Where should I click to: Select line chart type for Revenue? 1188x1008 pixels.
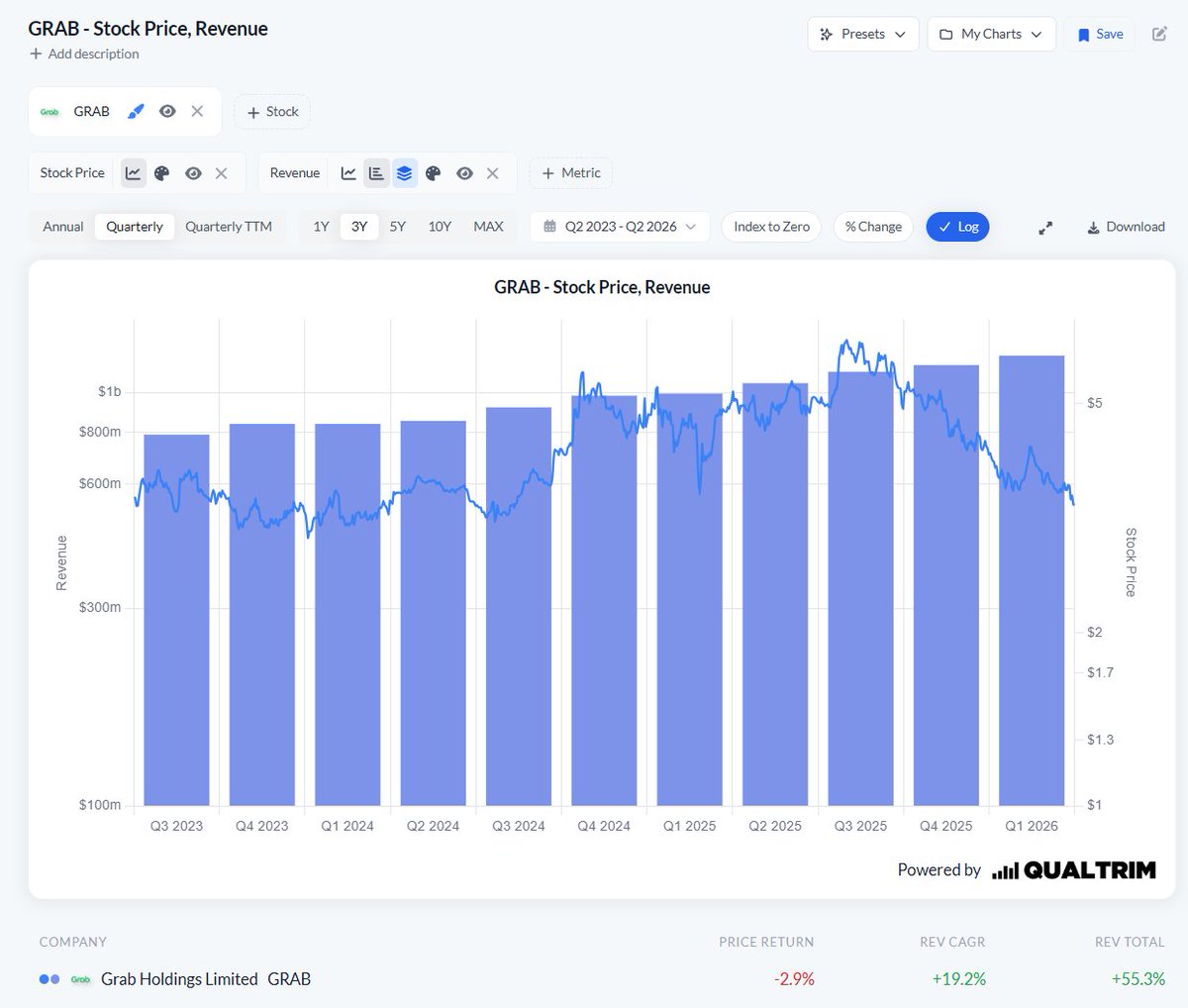point(348,173)
